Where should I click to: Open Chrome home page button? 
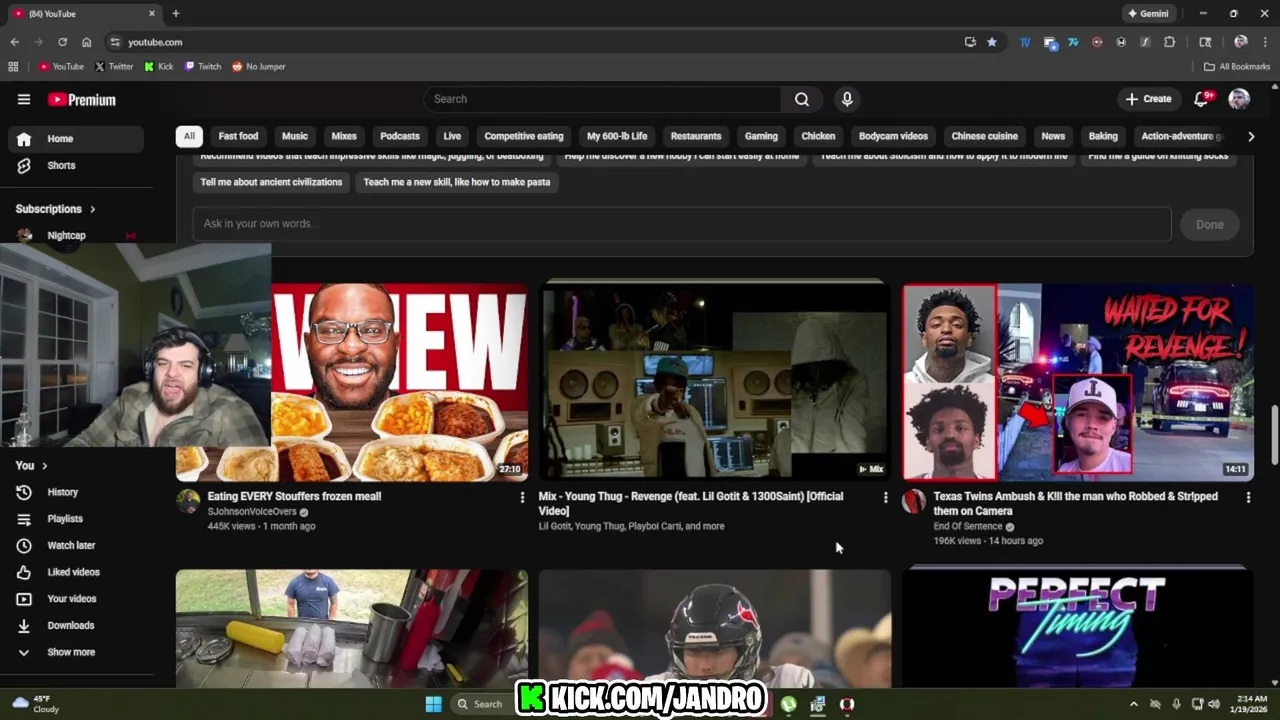(87, 42)
